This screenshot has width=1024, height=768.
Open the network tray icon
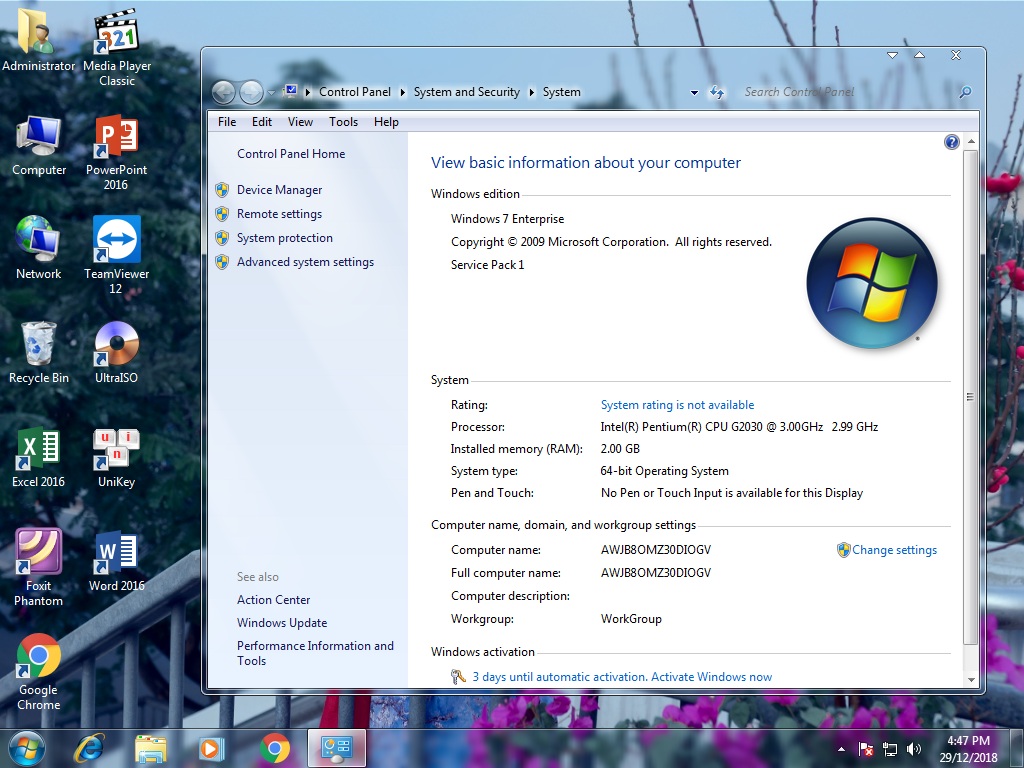pyautogui.click(x=889, y=750)
